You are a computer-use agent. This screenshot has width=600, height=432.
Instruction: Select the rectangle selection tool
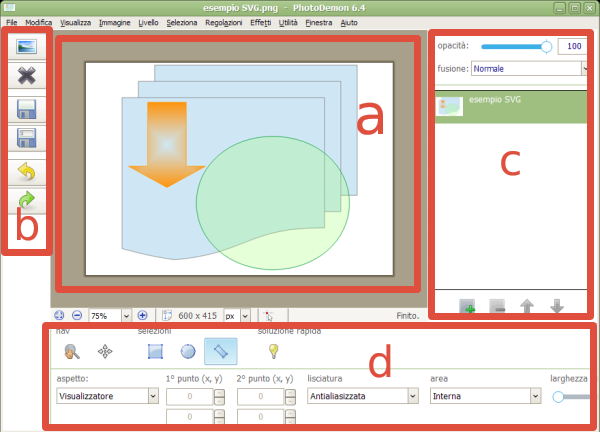pos(155,351)
